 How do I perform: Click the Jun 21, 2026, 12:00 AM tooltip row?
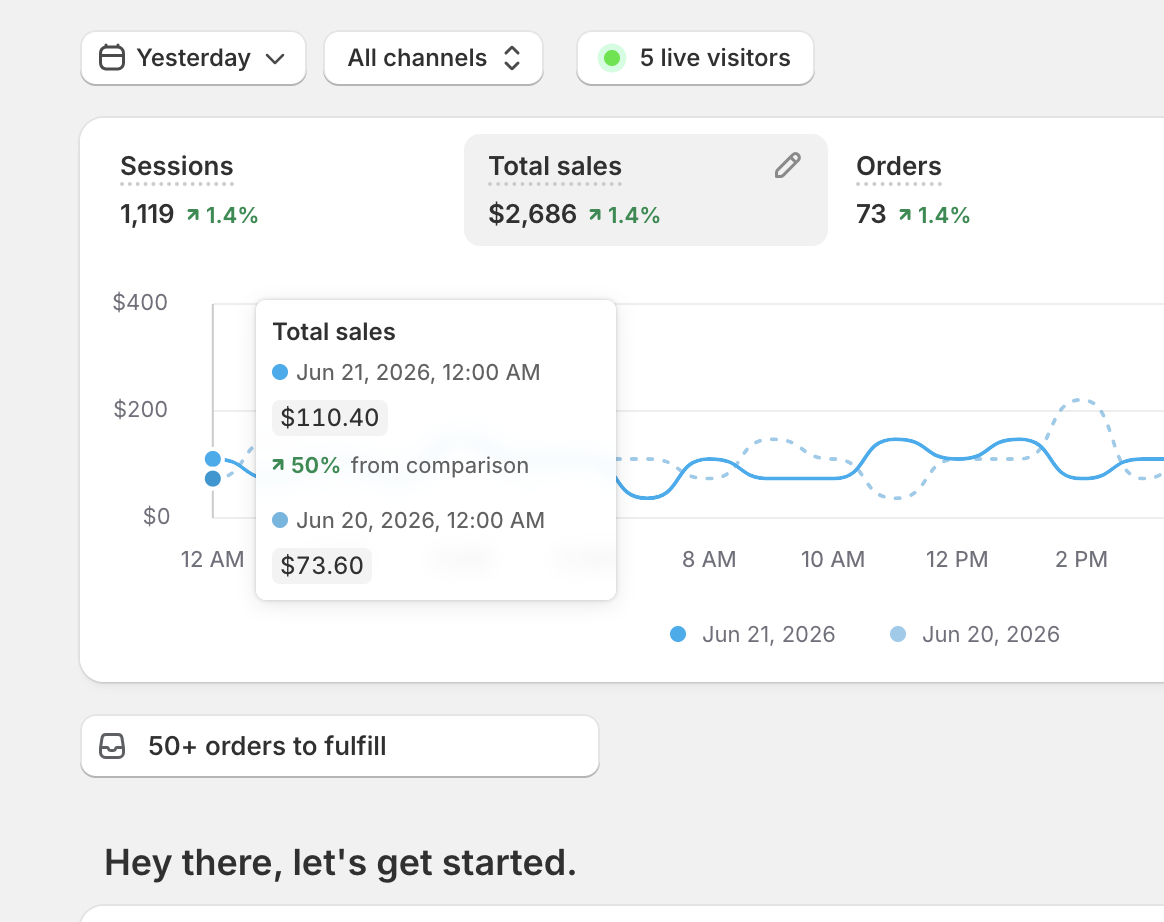(406, 372)
